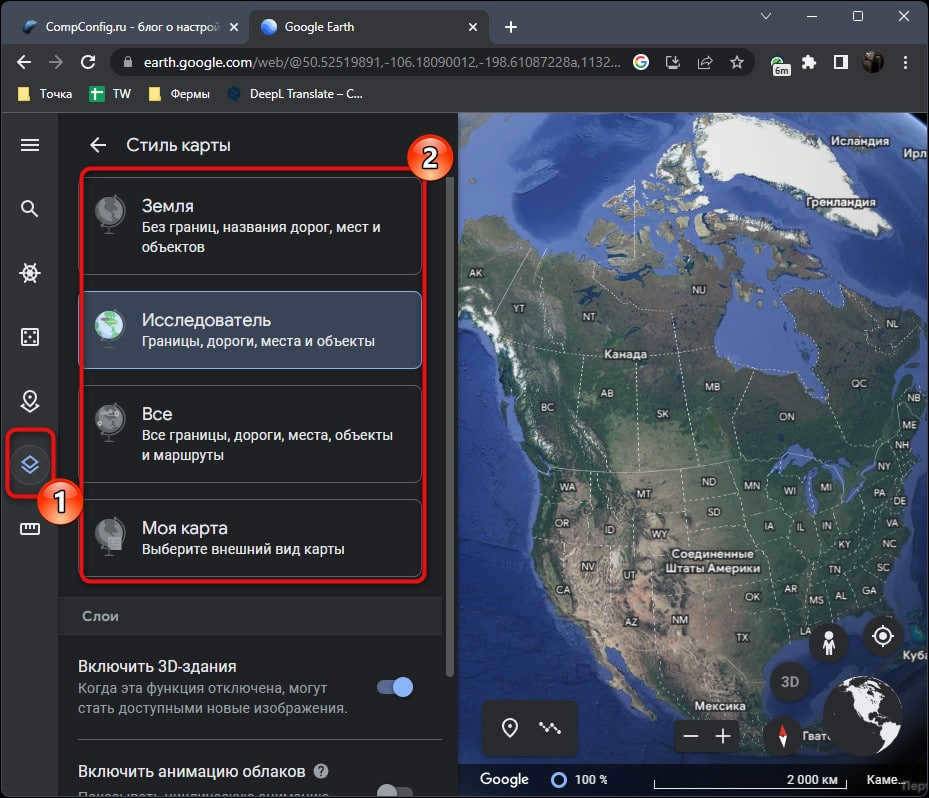
Task: Click the mini globe thumbnail
Action: point(863,716)
